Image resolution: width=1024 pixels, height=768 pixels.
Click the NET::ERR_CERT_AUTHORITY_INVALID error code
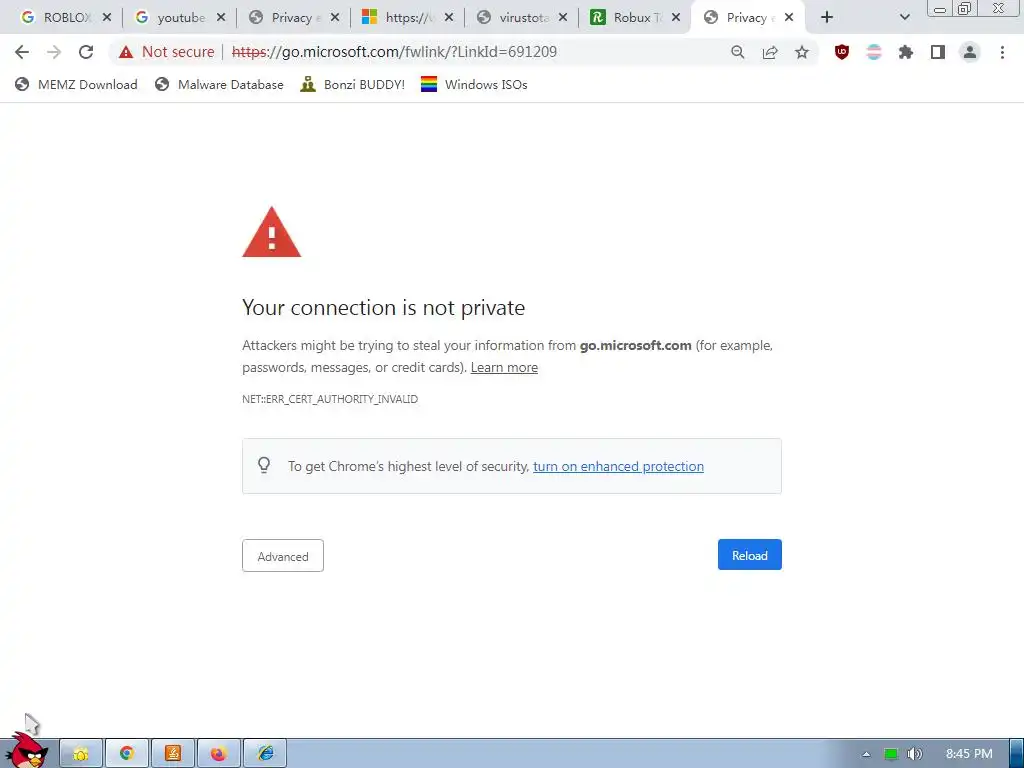click(330, 399)
